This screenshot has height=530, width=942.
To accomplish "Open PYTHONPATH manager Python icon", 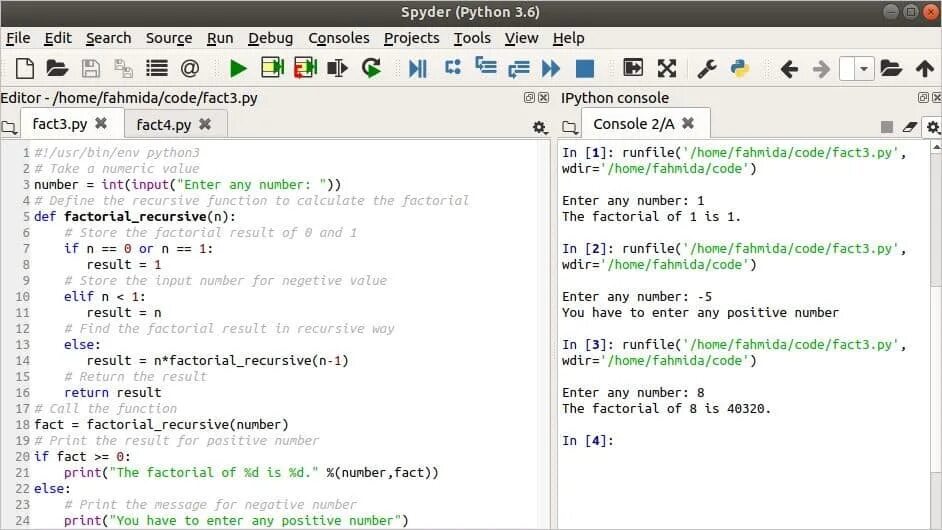I will pyautogui.click(x=740, y=69).
